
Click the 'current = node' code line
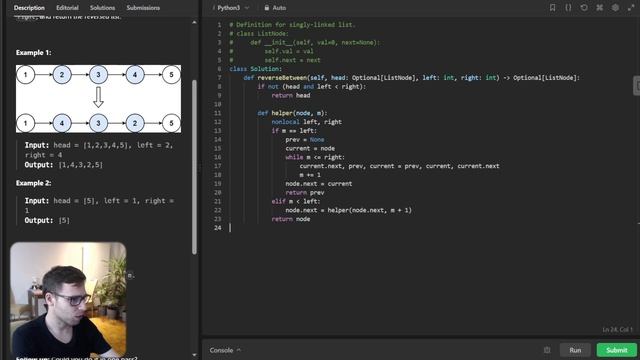click(310, 148)
